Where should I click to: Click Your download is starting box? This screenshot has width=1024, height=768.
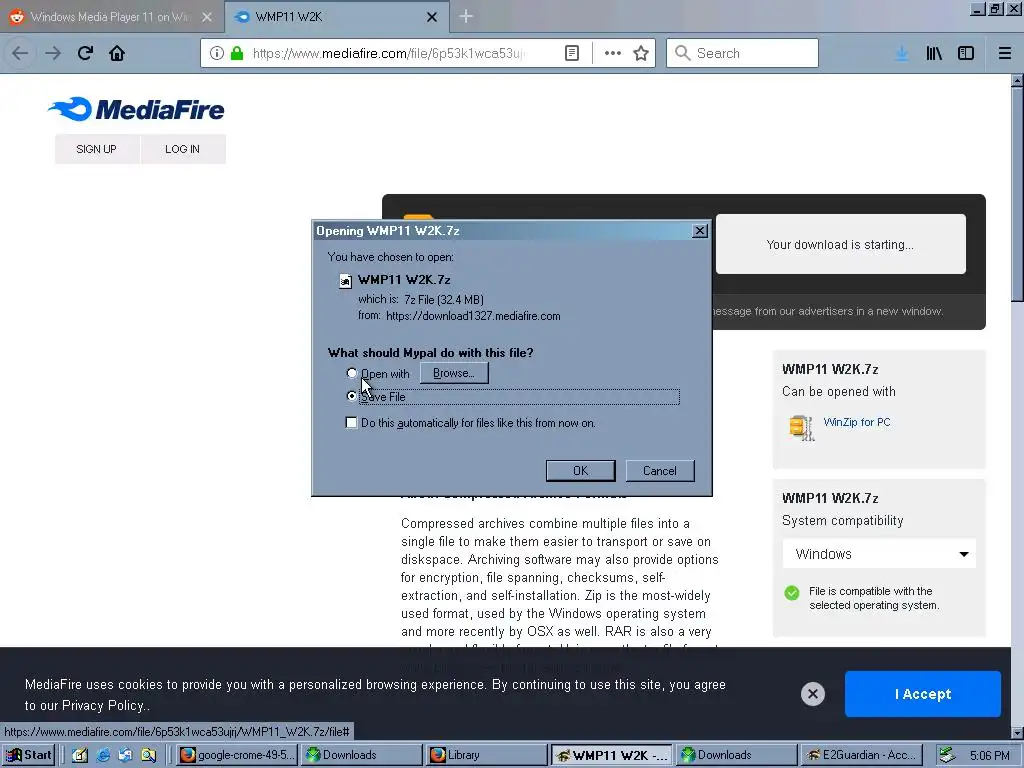[x=840, y=244]
